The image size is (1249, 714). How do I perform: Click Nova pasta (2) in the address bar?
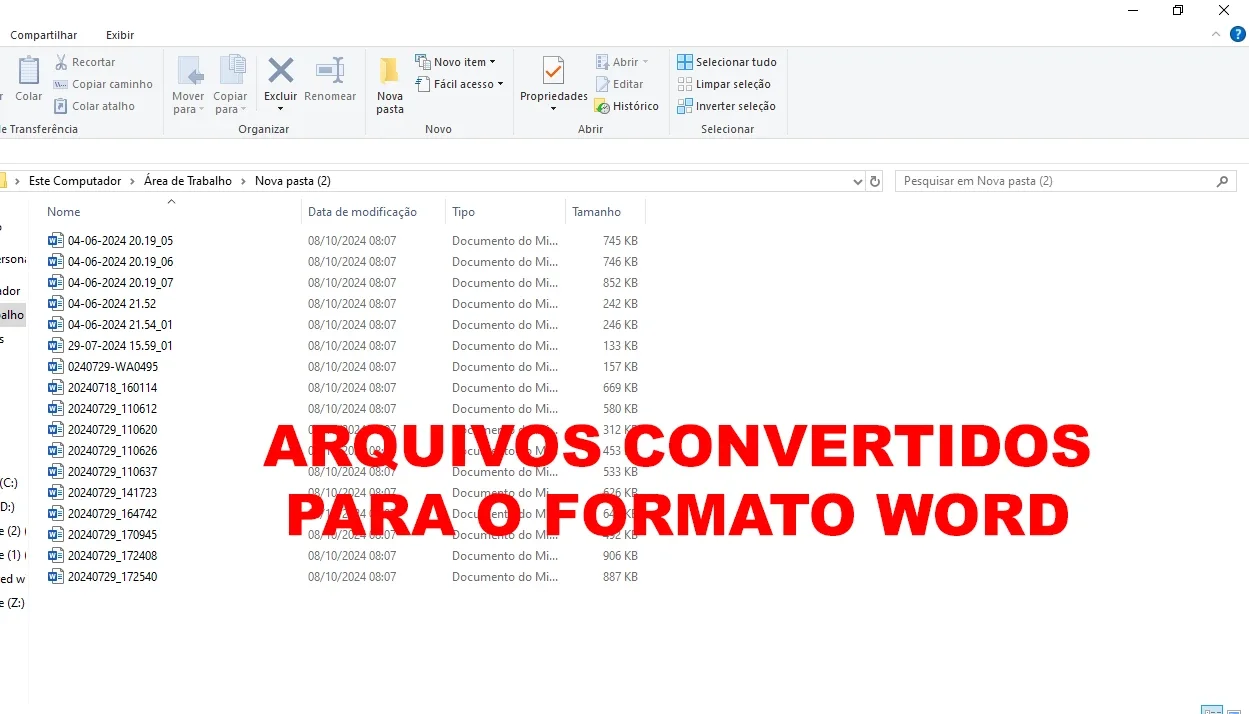[x=293, y=181]
